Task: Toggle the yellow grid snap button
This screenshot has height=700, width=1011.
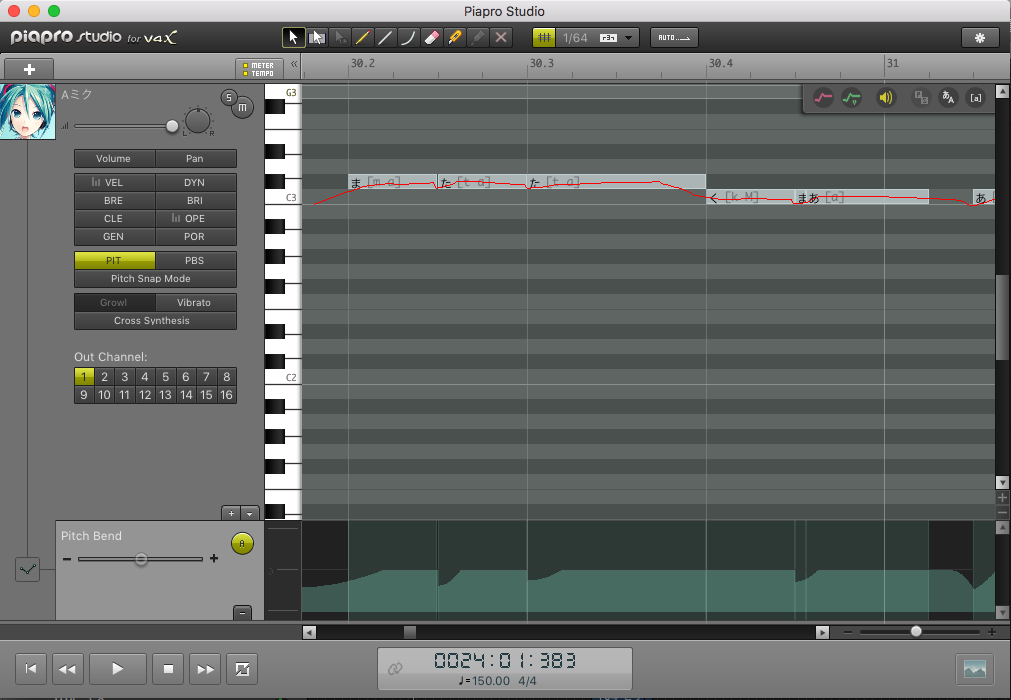Action: [x=544, y=37]
